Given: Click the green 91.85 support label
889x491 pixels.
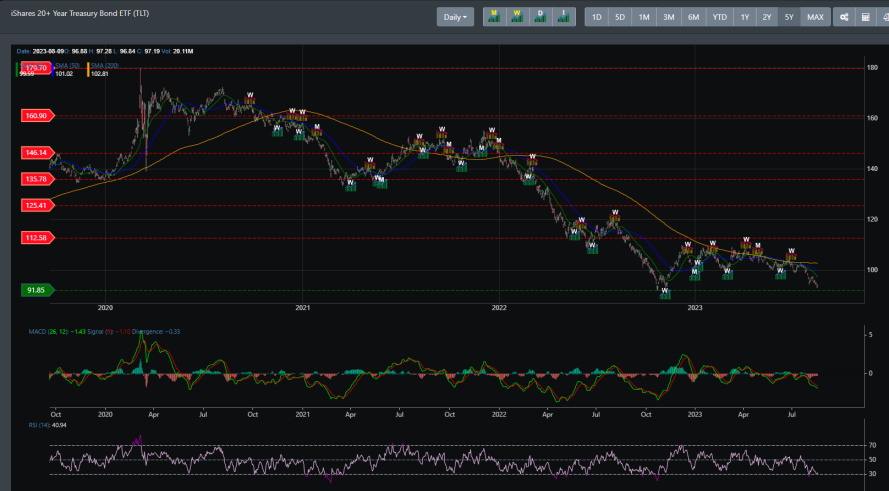Looking at the screenshot, I should (37, 290).
